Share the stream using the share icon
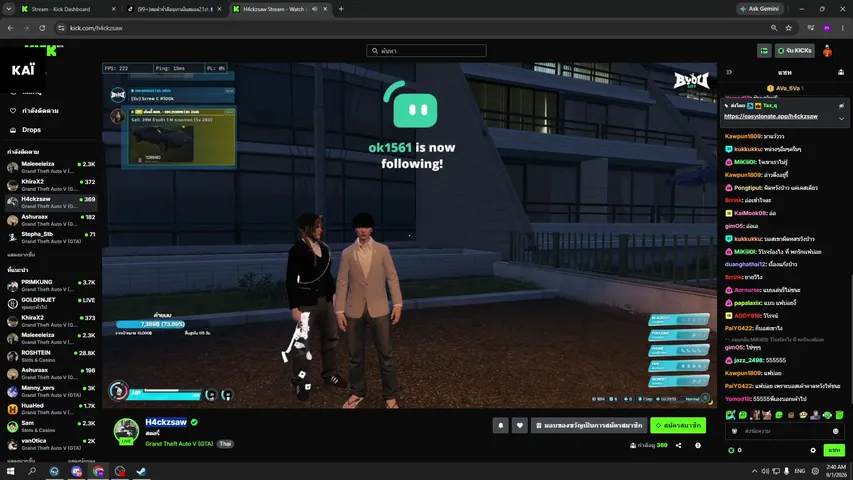This screenshot has width=853, height=480. [678, 445]
